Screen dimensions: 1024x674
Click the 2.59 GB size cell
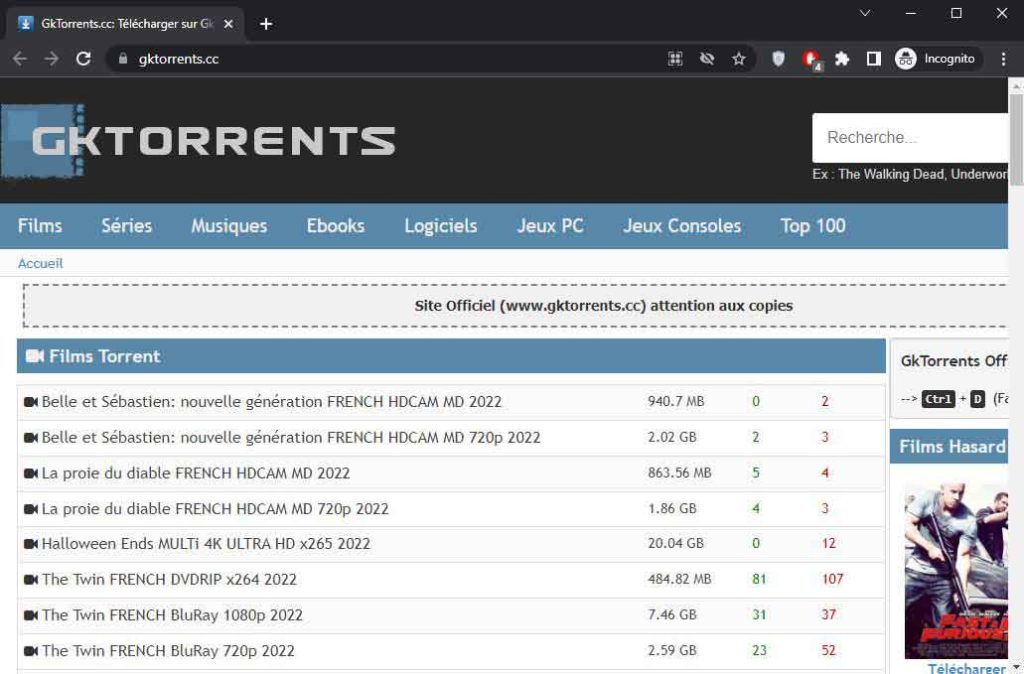click(672, 650)
